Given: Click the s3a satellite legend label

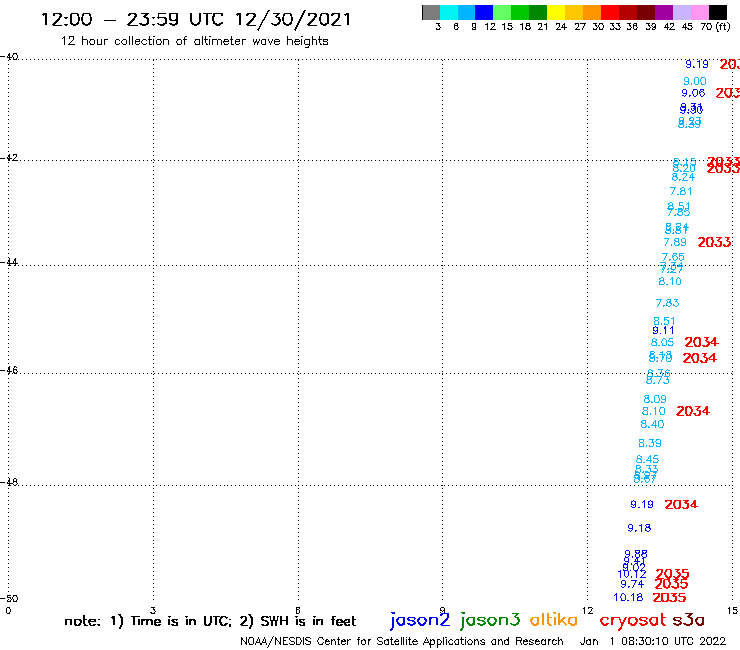Looking at the screenshot, I should point(689,620).
